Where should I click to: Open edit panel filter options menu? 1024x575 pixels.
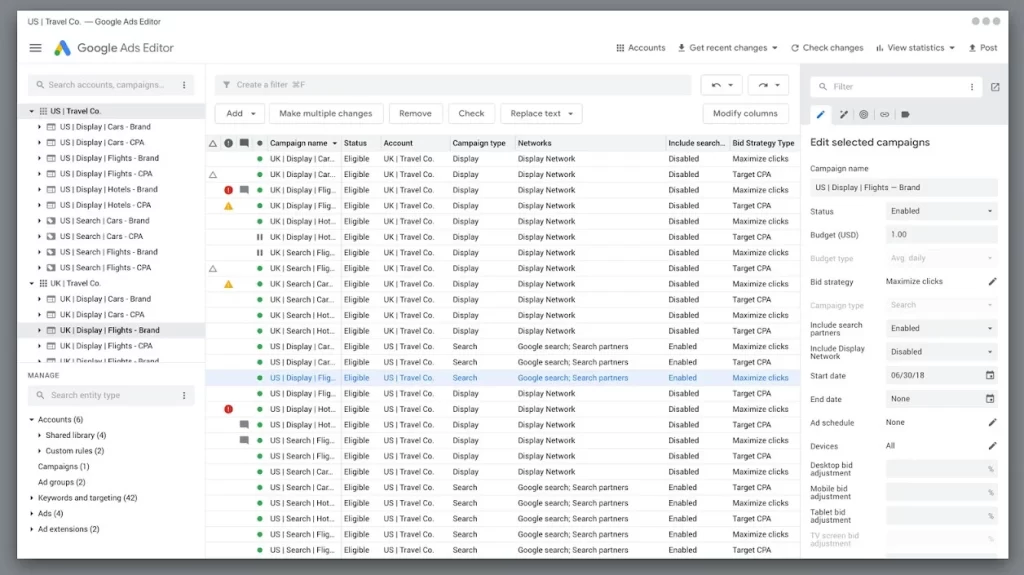coord(972,86)
